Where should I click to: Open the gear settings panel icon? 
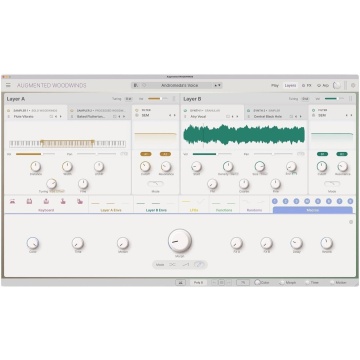point(353,85)
